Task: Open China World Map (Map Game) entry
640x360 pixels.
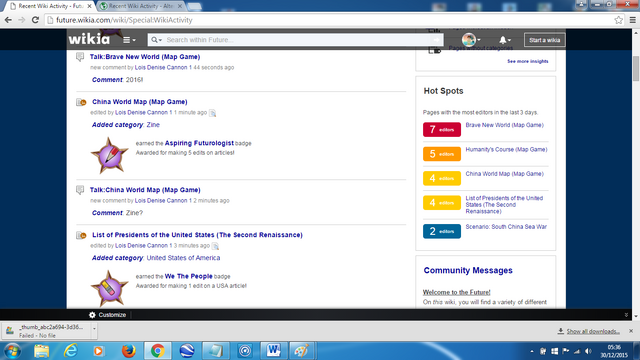Action: coord(140,102)
